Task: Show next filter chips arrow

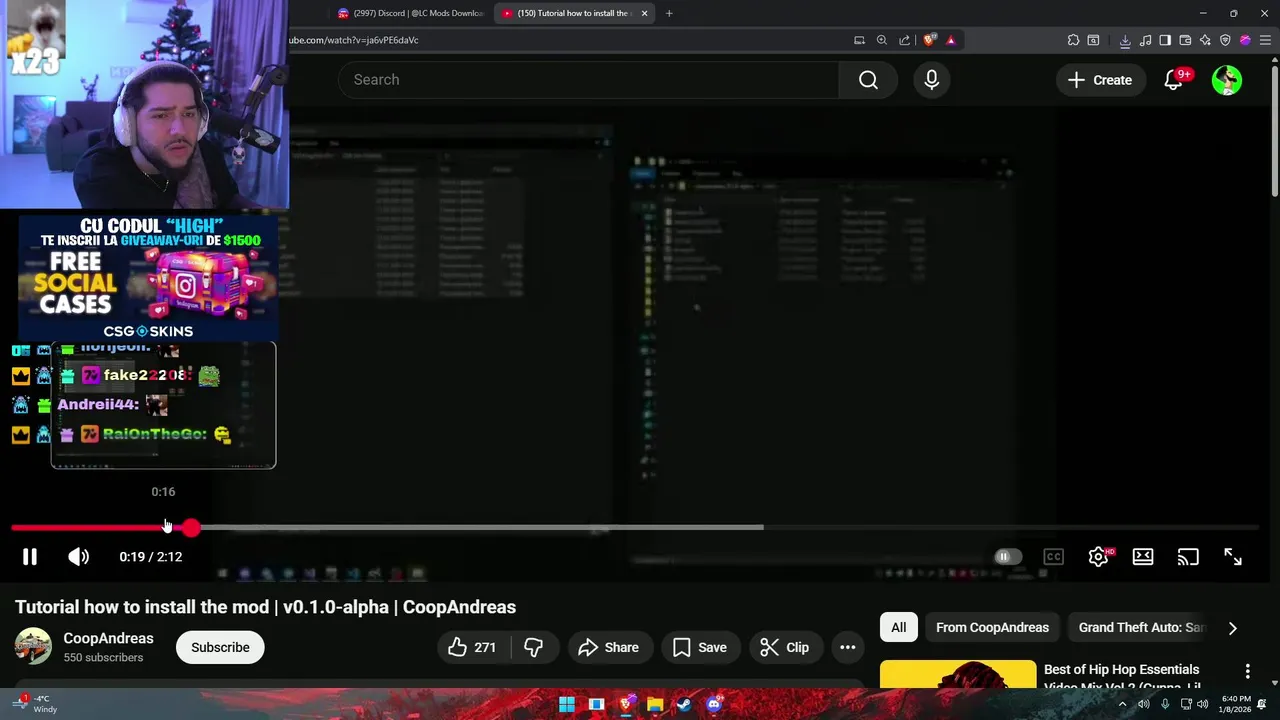Action: [1232, 628]
